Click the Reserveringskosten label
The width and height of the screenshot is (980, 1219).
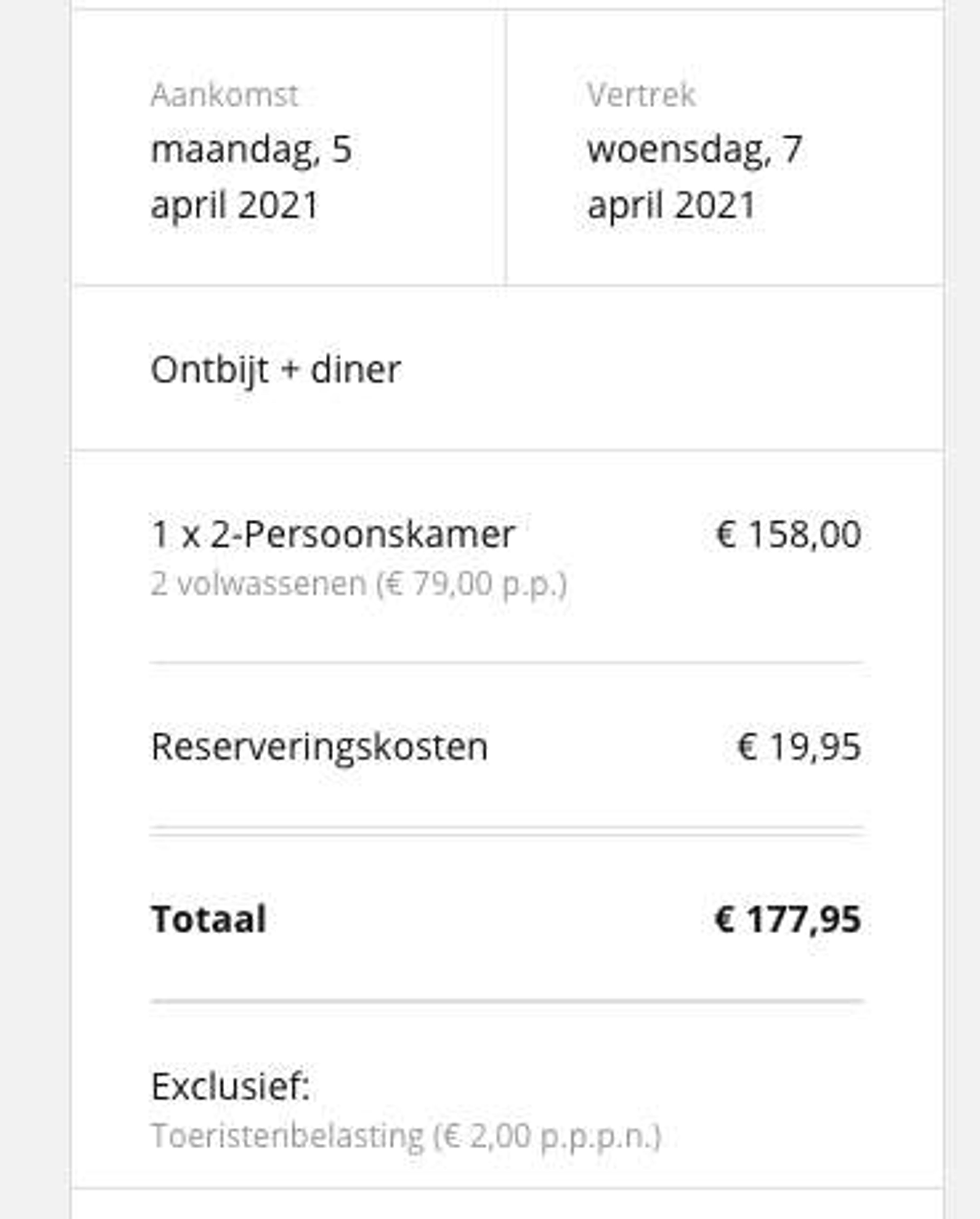(x=319, y=747)
